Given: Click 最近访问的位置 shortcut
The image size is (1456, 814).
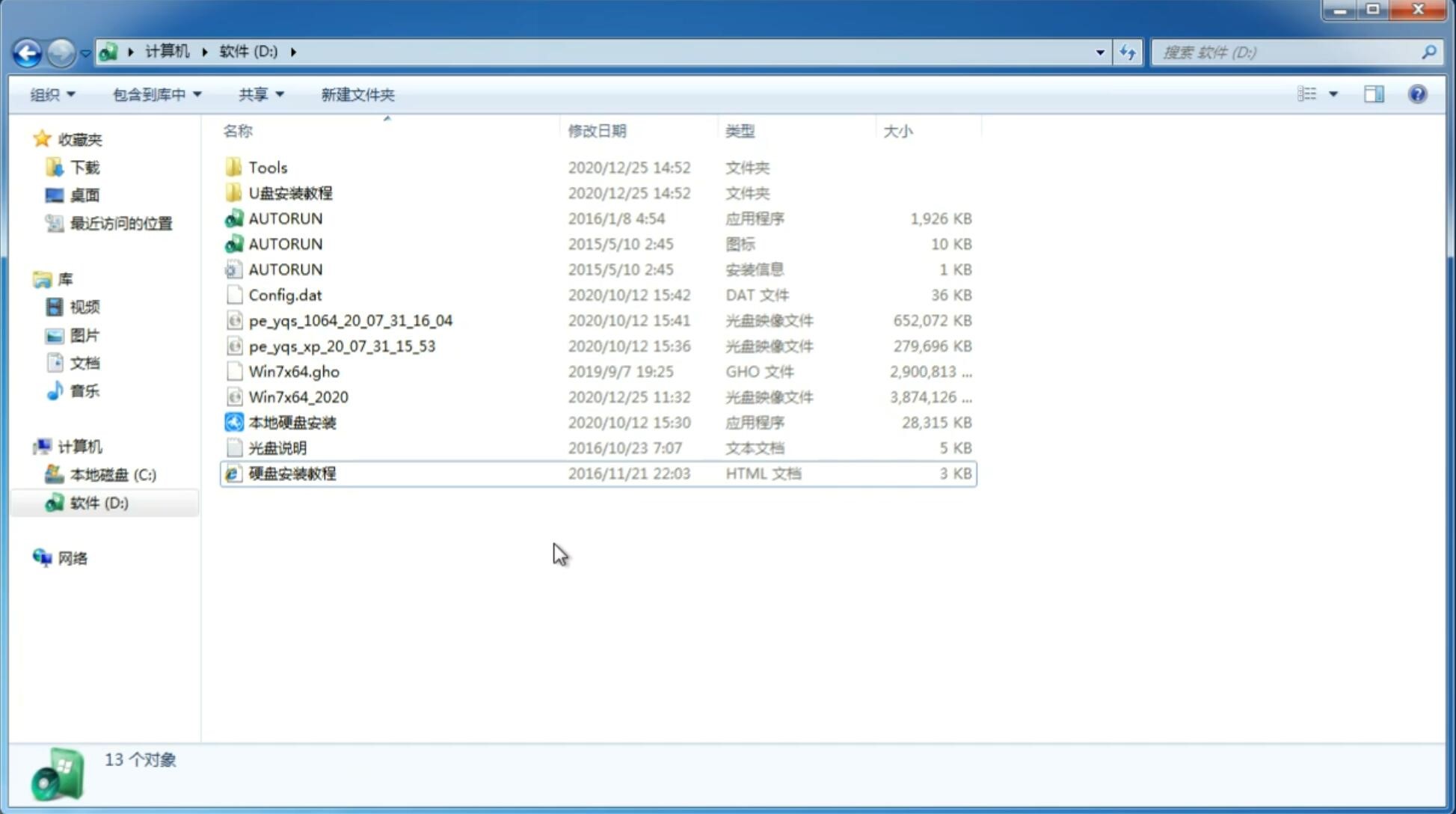Looking at the screenshot, I should click(120, 222).
